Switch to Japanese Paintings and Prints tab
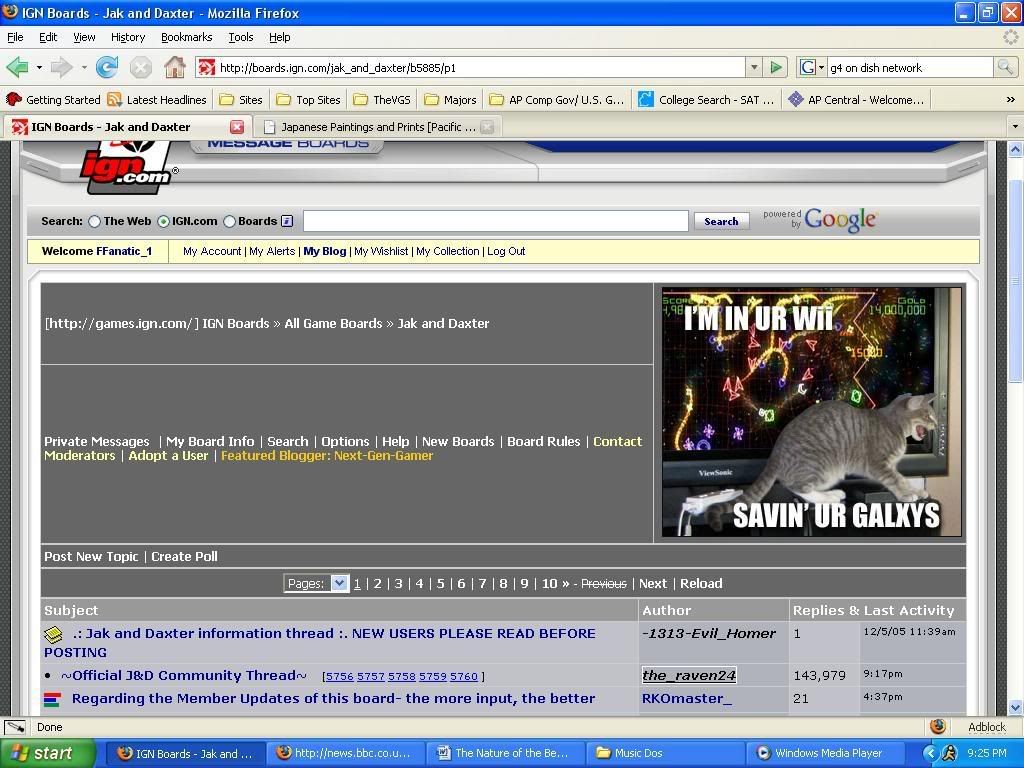Screen dimensions: 1024x768 point(377,127)
